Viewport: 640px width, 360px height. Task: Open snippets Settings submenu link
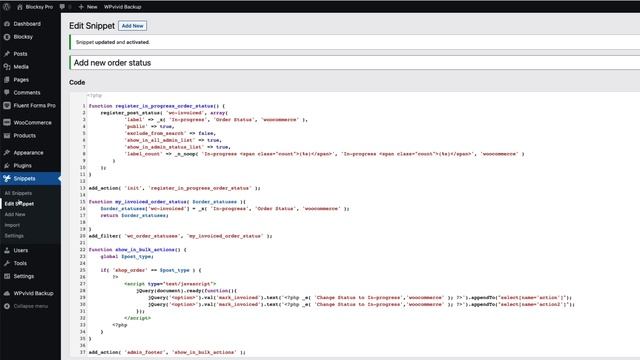click(x=14, y=236)
